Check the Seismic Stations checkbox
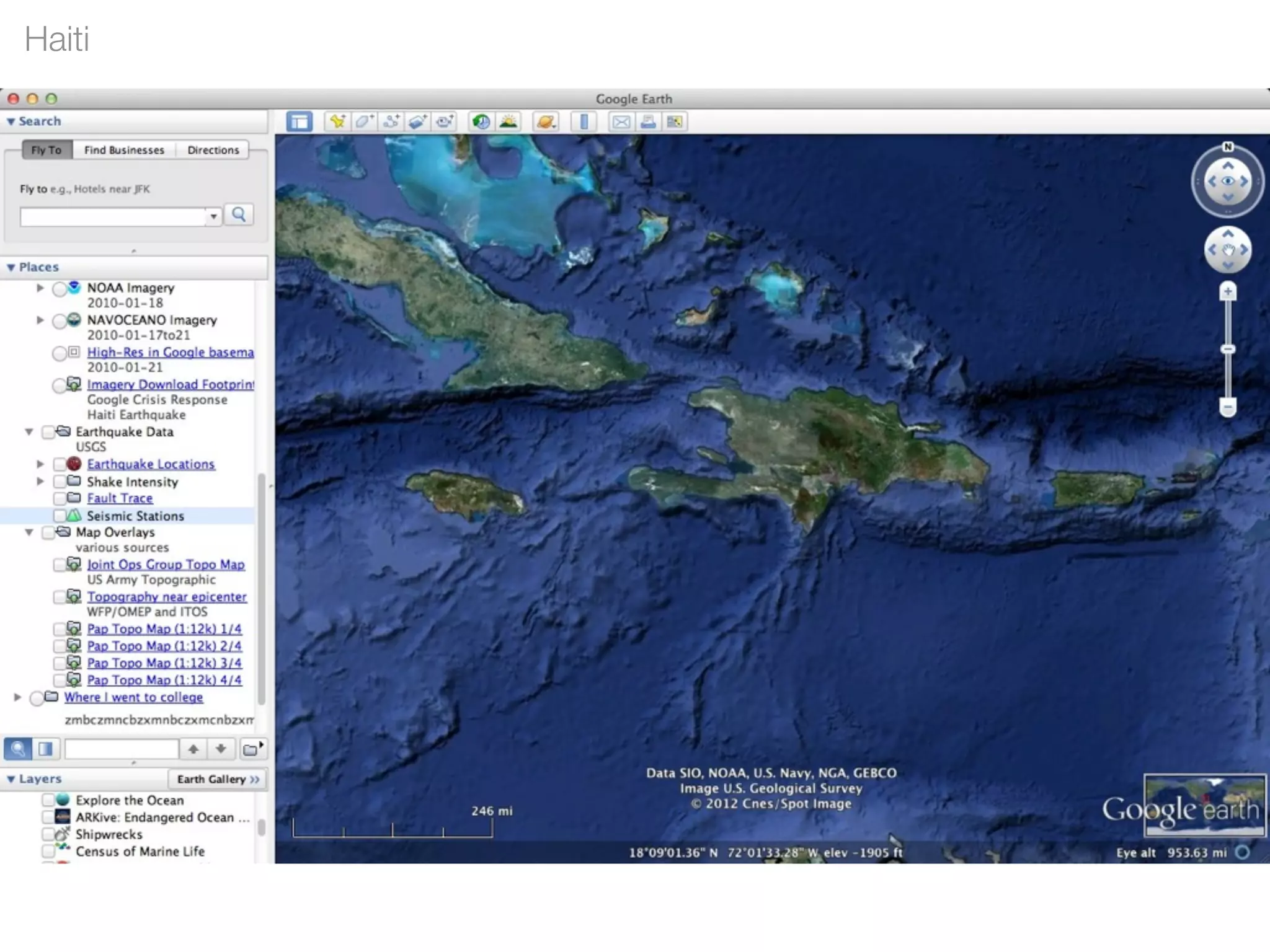Image resolution: width=1270 pixels, height=952 pixels. 60,516
